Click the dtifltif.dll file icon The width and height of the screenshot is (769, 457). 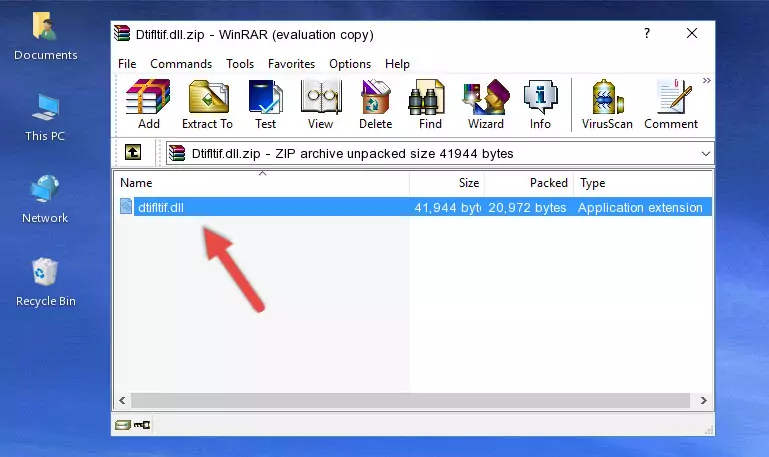[x=126, y=206]
